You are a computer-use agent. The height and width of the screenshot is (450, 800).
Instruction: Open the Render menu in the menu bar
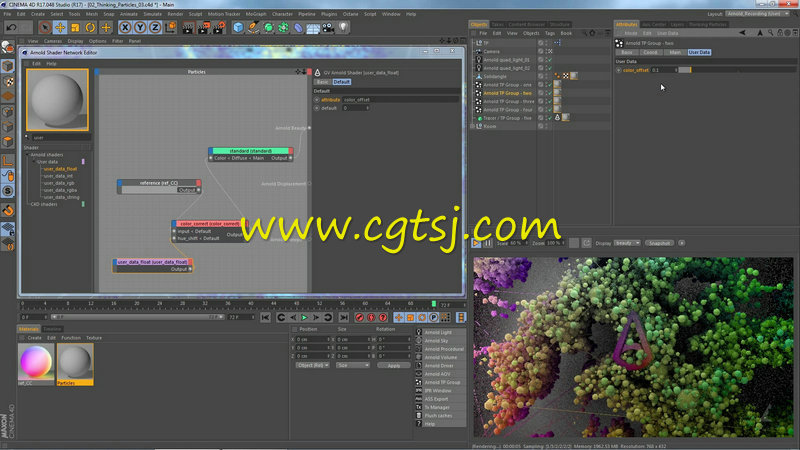click(x=175, y=14)
